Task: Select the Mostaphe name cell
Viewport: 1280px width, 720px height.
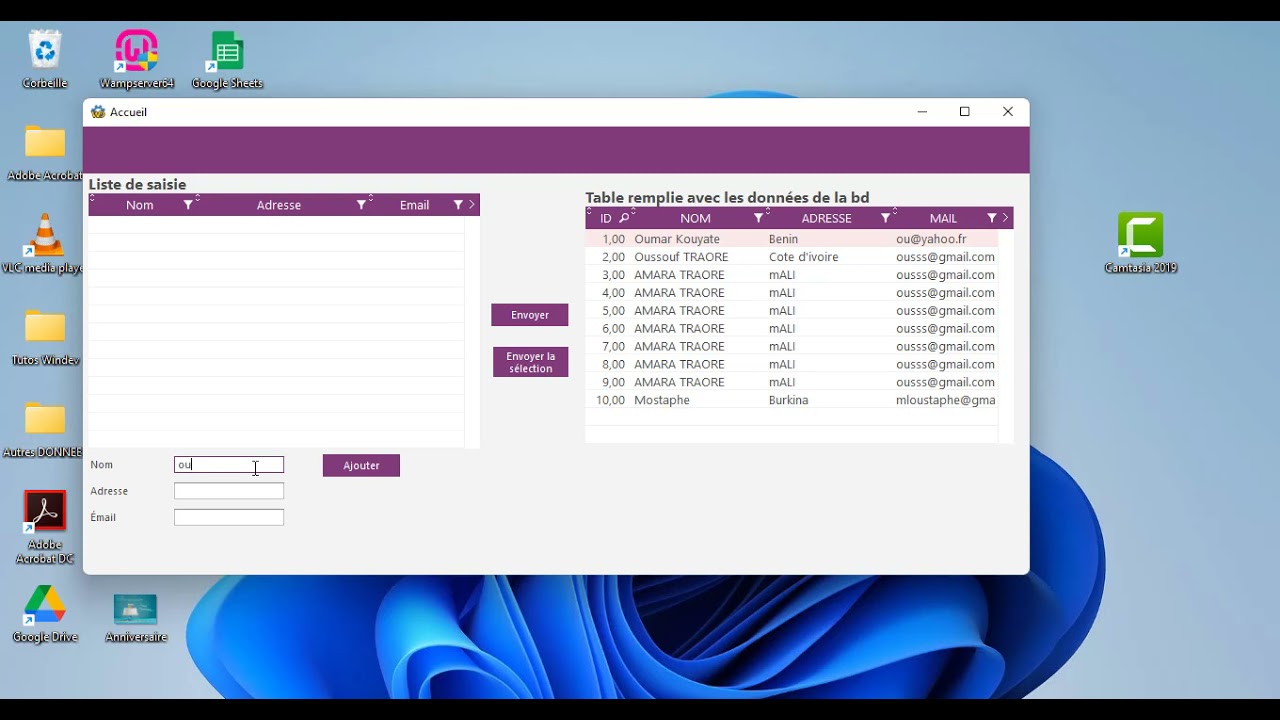Action: 662,400
